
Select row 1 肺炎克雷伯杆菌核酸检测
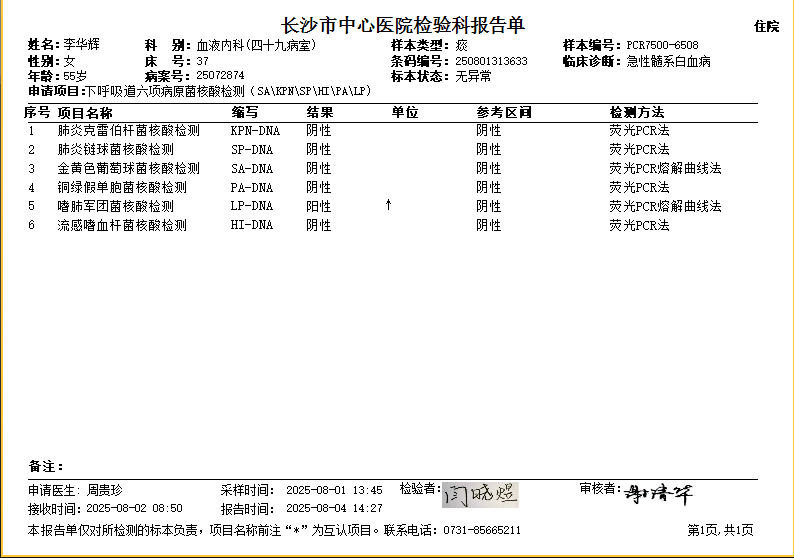(x=129, y=131)
